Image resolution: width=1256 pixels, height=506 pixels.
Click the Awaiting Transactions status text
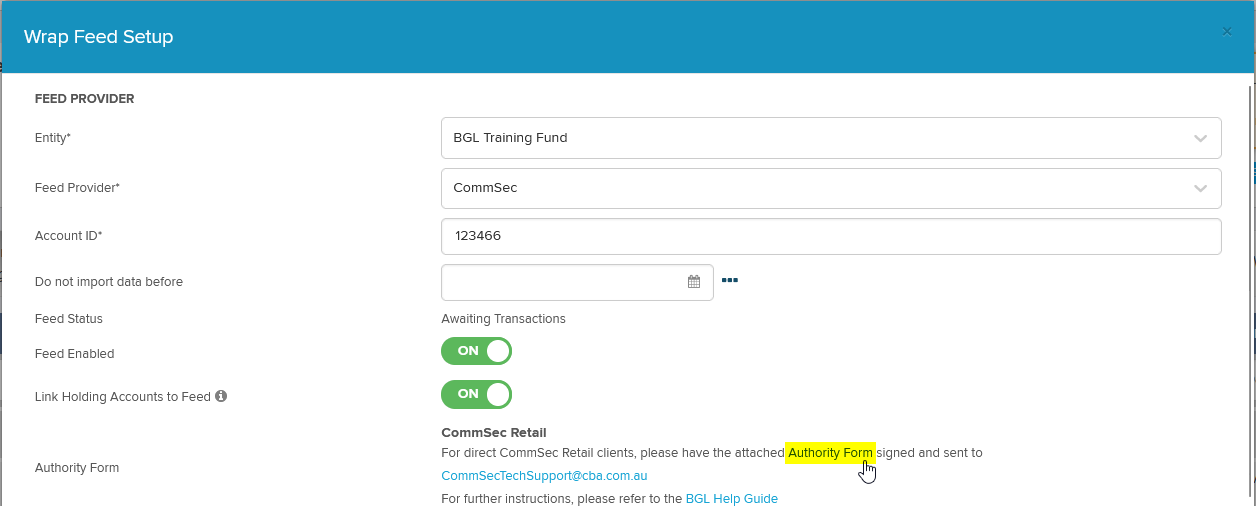(503, 319)
